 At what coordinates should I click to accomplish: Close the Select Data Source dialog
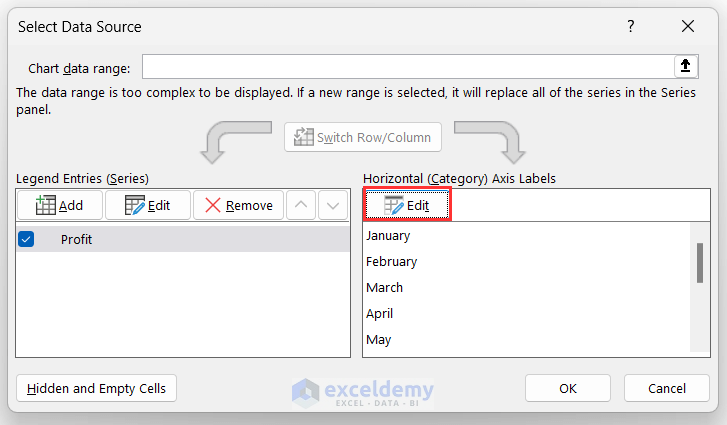[x=687, y=27]
